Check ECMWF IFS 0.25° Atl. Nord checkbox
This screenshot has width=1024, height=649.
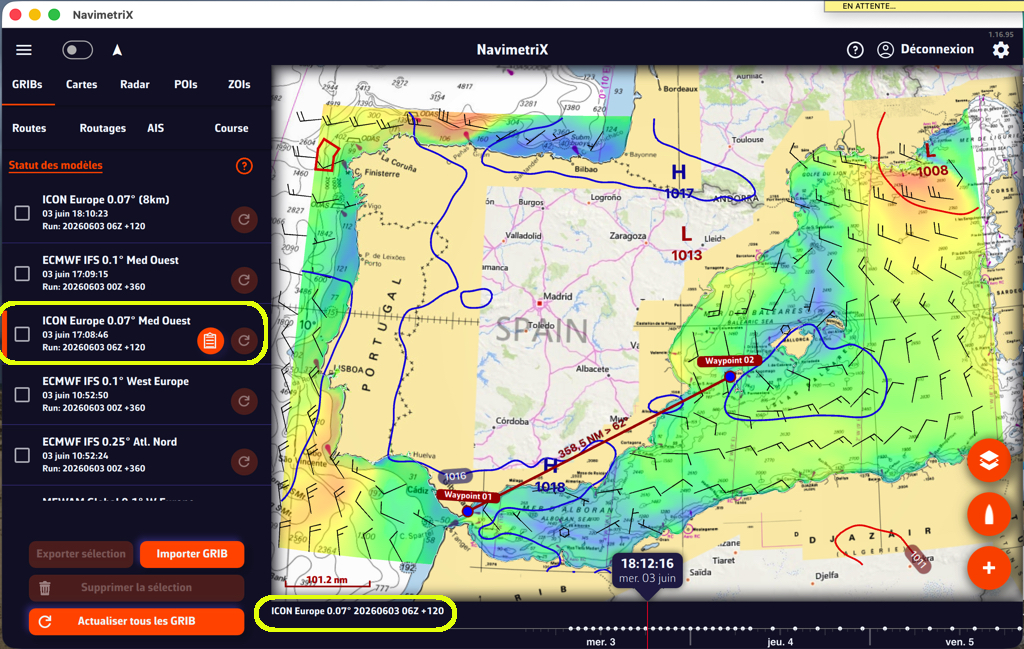(22, 455)
